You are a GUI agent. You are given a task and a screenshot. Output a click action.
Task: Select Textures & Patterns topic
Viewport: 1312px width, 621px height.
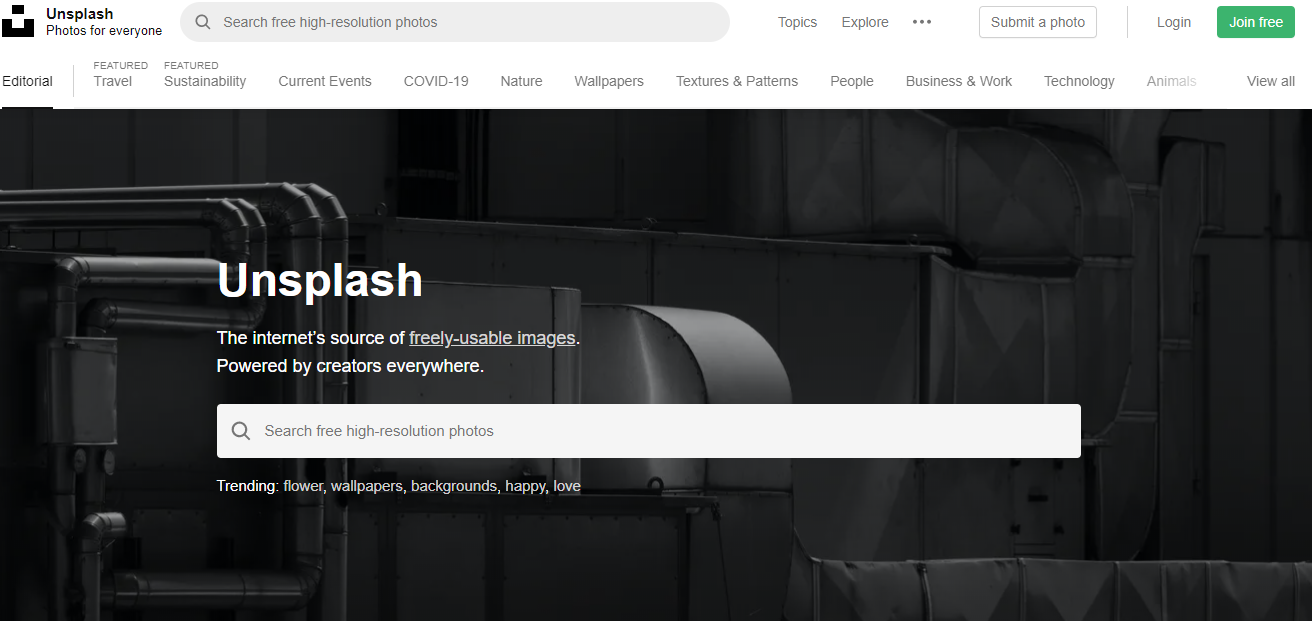[737, 81]
